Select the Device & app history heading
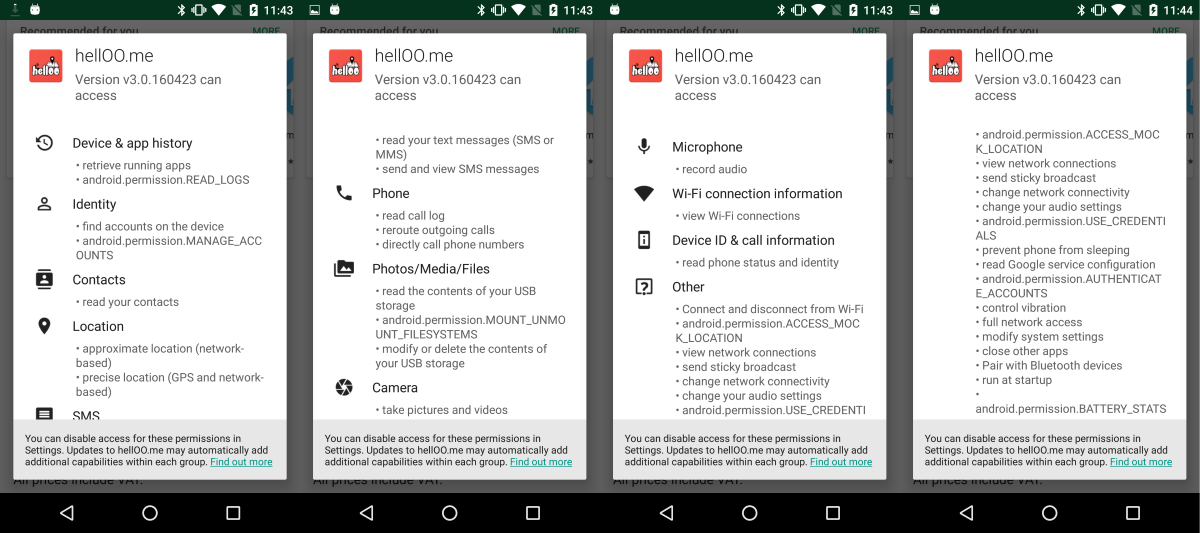Screen dimensions: 1200x533 (132, 143)
